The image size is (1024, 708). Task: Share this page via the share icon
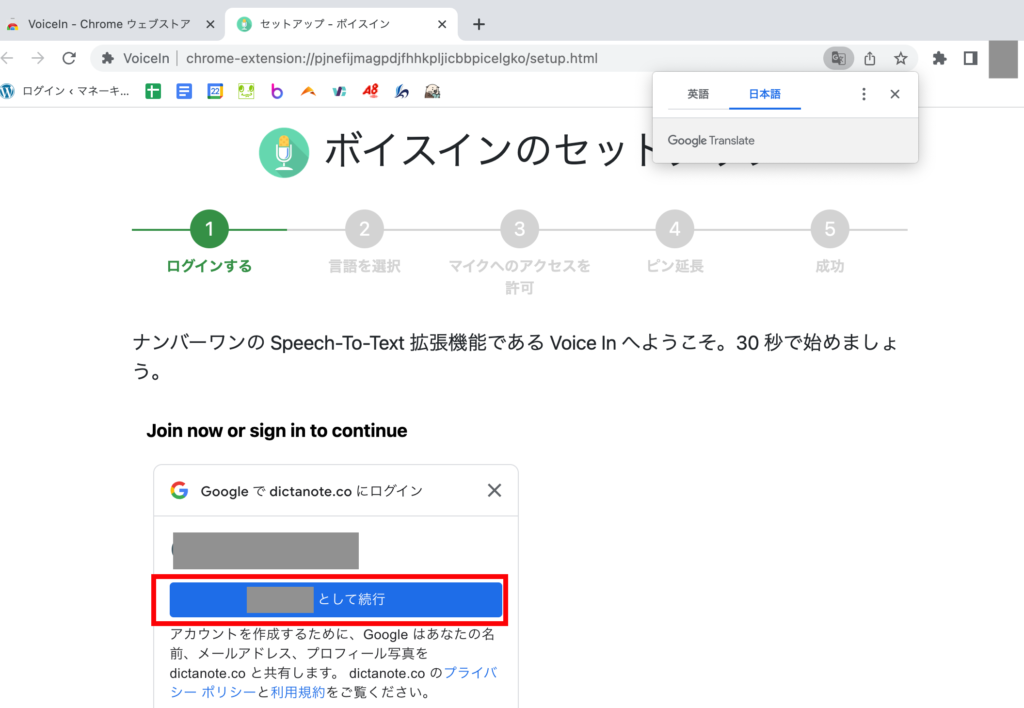(x=870, y=58)
